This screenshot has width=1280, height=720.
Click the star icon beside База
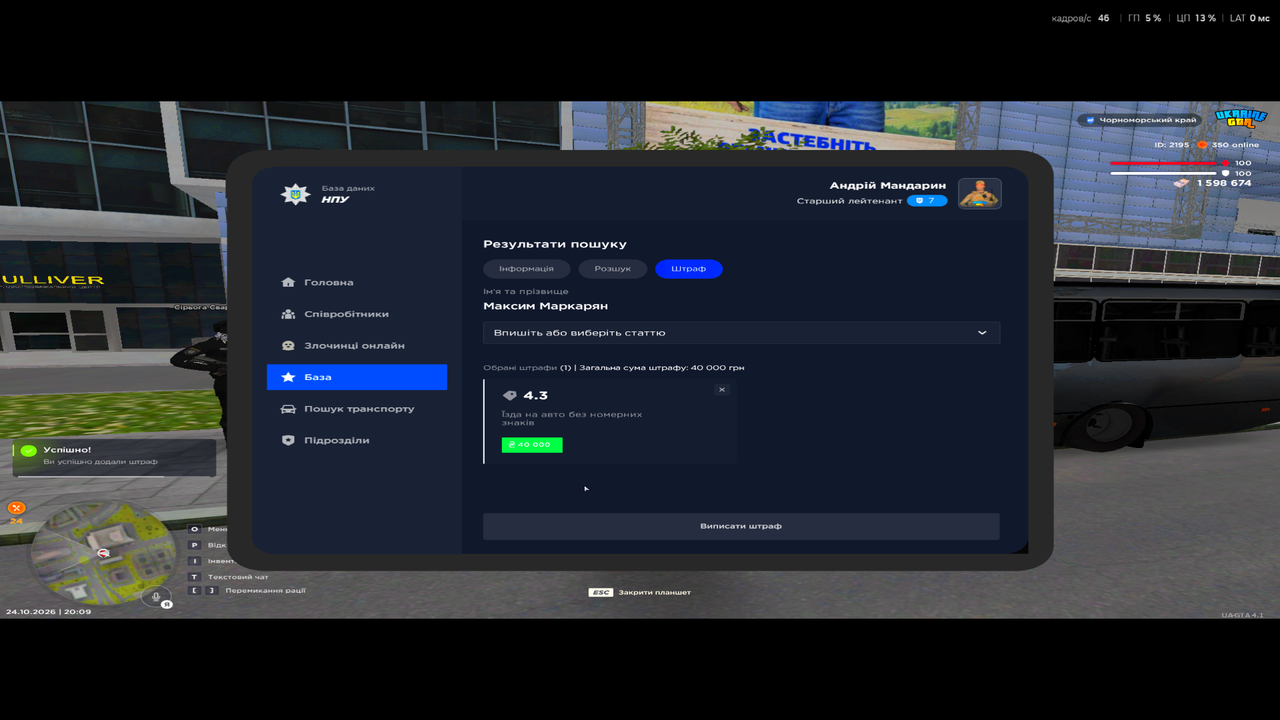pos(288,377)
